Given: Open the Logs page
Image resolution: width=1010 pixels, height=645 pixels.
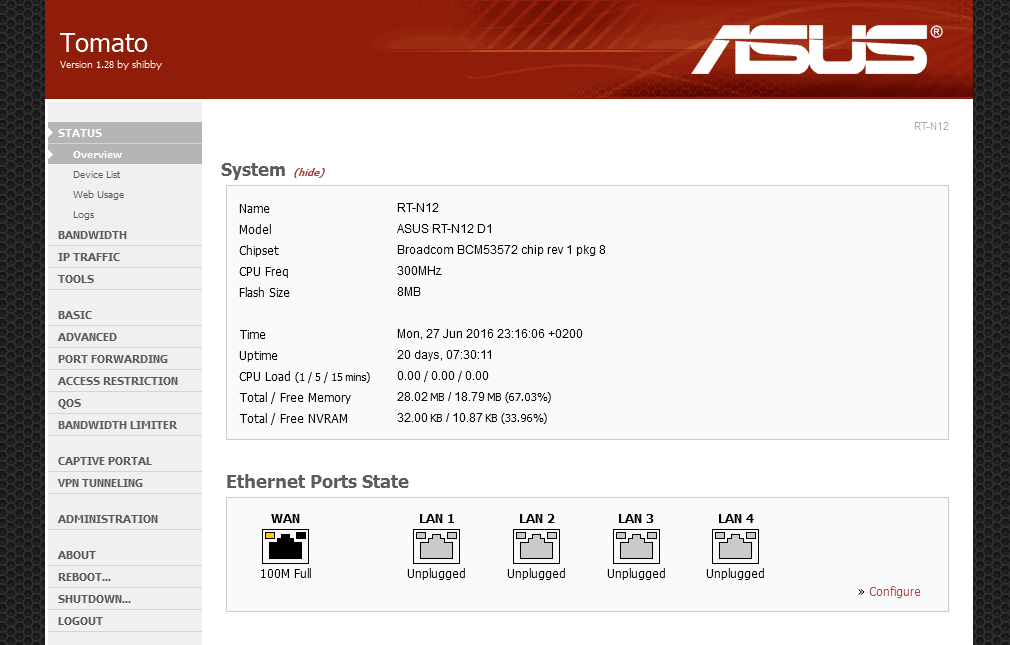Looking at the screenshot, I should pos(84,215).
